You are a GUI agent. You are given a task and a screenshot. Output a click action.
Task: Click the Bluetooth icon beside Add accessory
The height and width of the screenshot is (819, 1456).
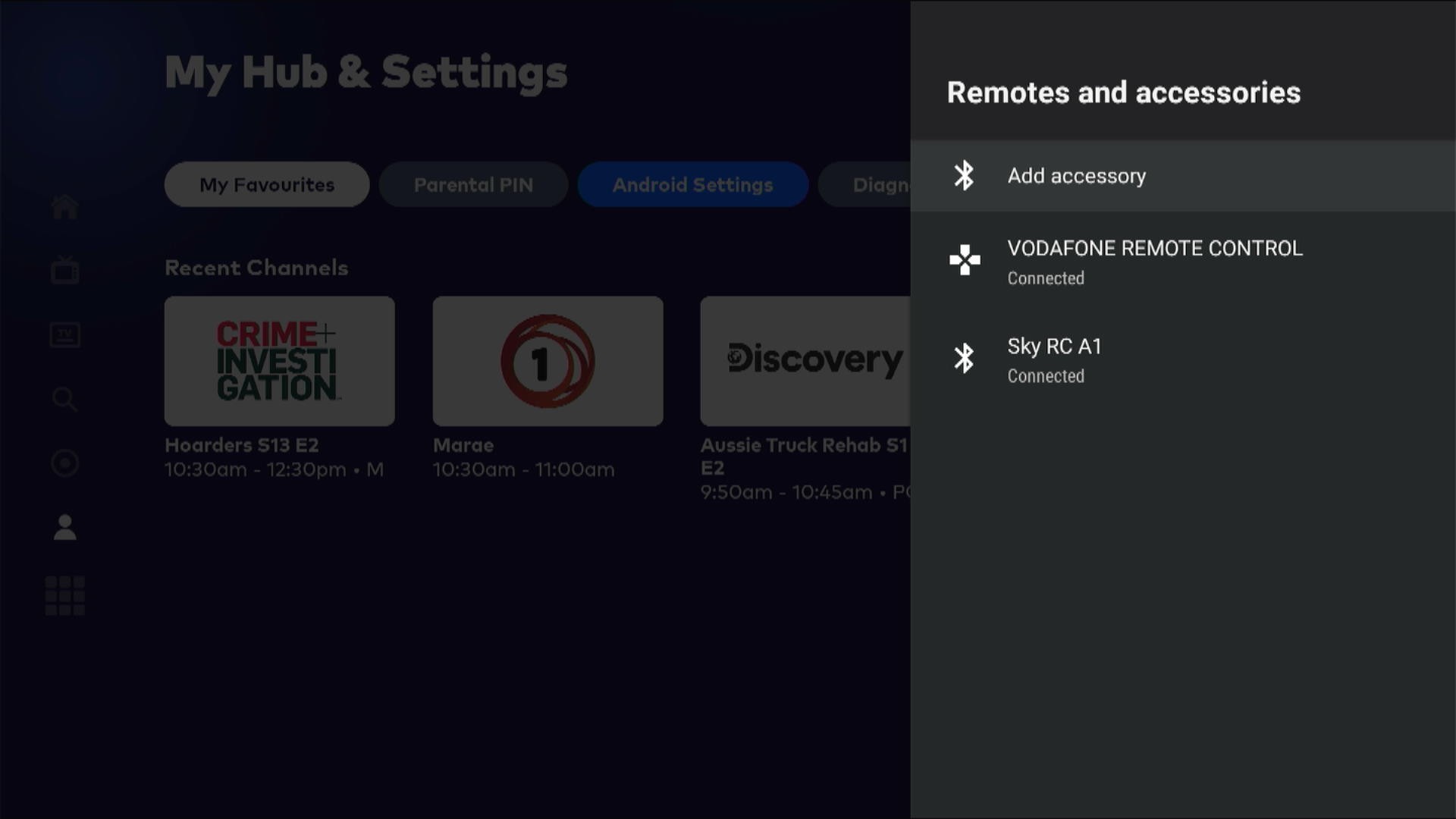tap(964, 175)
